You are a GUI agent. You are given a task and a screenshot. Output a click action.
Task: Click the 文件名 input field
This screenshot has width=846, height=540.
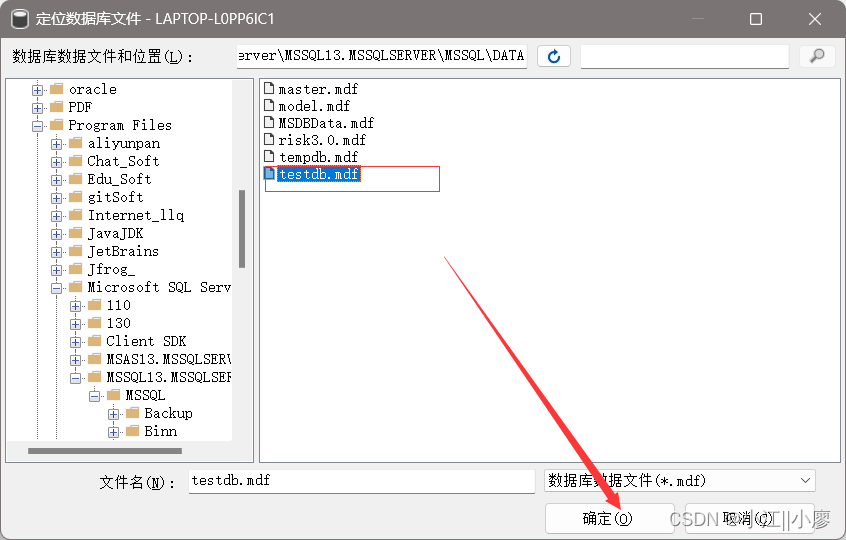click(x=361, y=481)
